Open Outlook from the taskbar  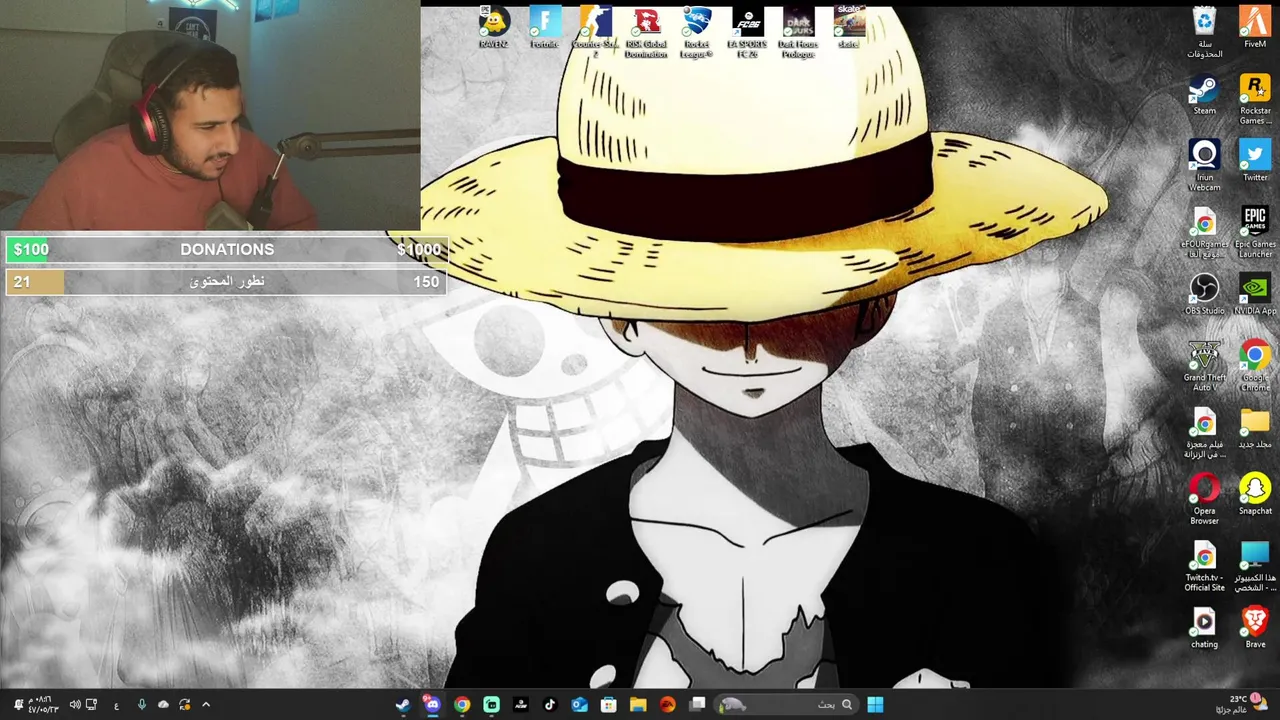coord(579,704)
